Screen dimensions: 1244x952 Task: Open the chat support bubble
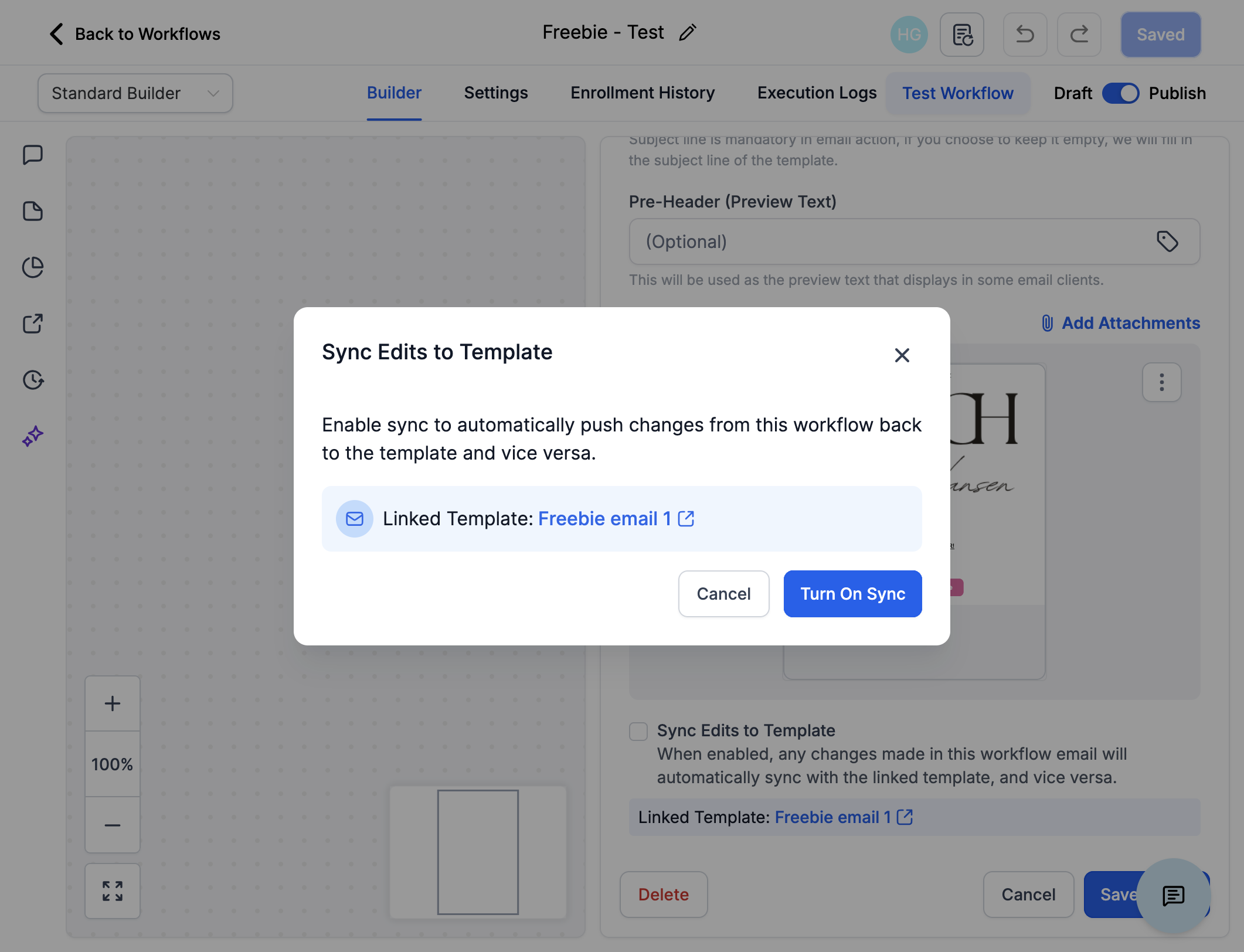(x=1173, y=895)
